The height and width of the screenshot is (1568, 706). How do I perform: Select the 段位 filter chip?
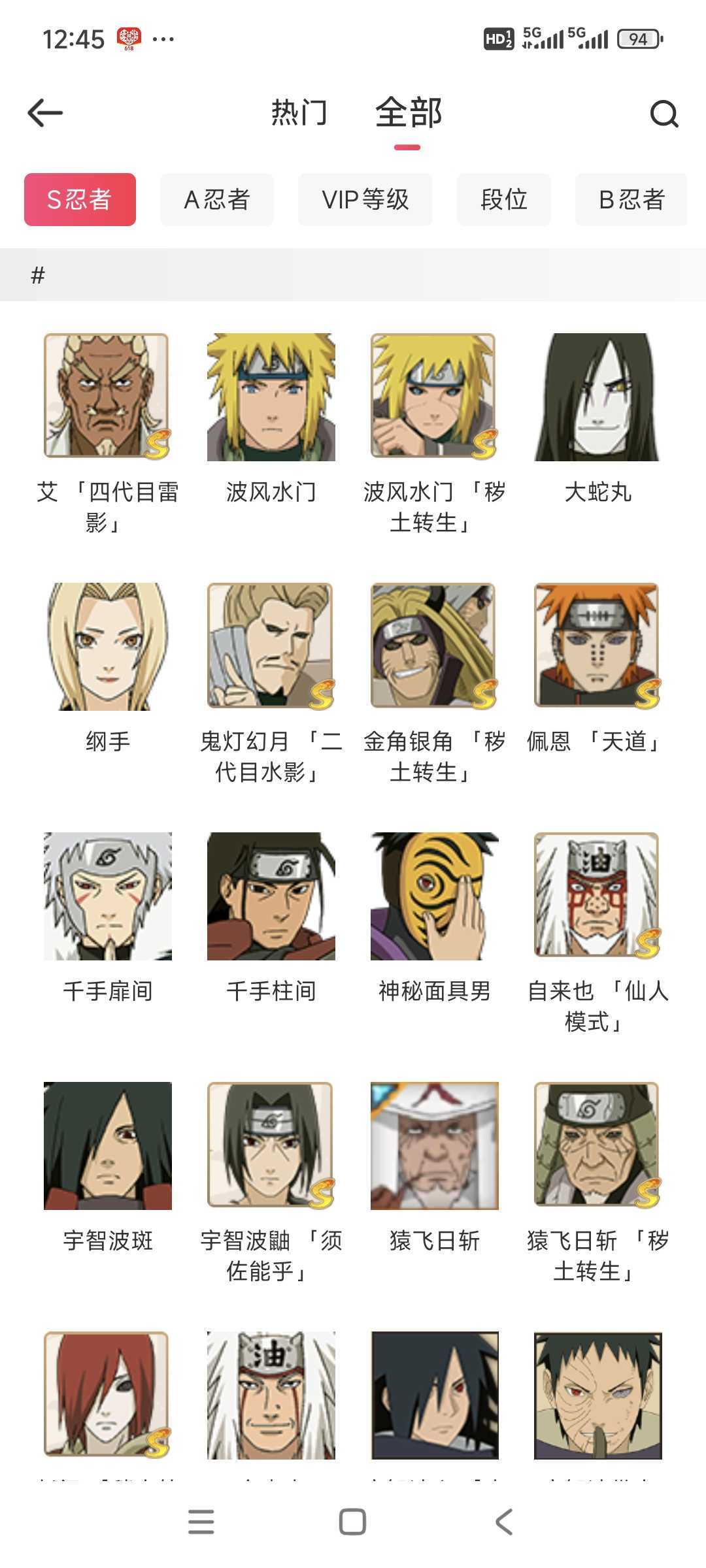(x=504, y=199)
